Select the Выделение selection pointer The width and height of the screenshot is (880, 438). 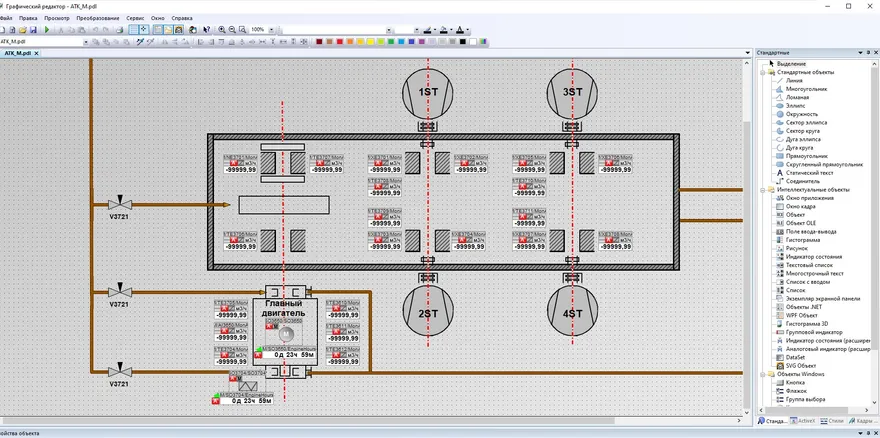tap(789, 64)
